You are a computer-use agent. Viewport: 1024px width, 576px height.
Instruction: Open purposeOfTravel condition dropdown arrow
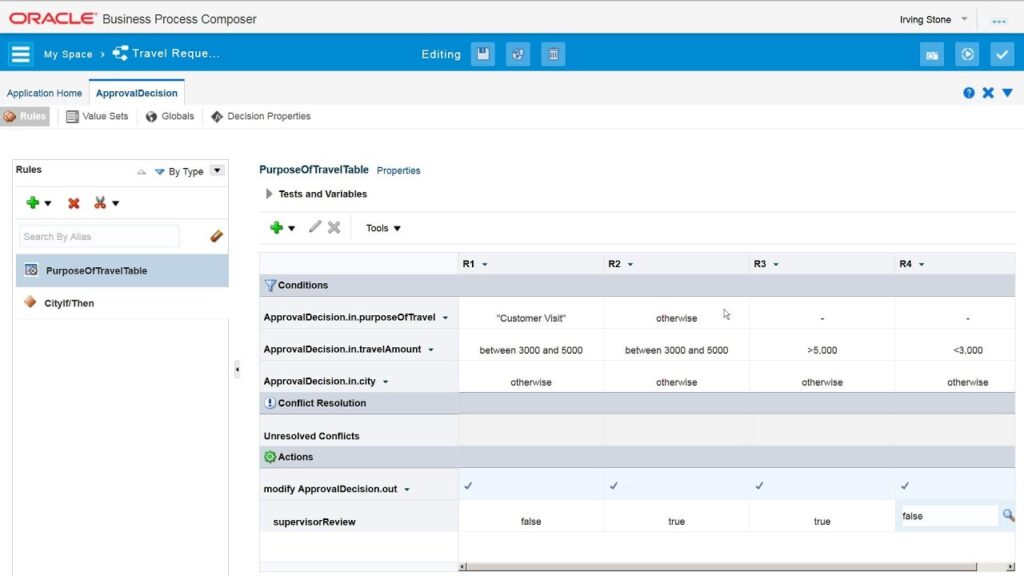(x=445, y=318)
